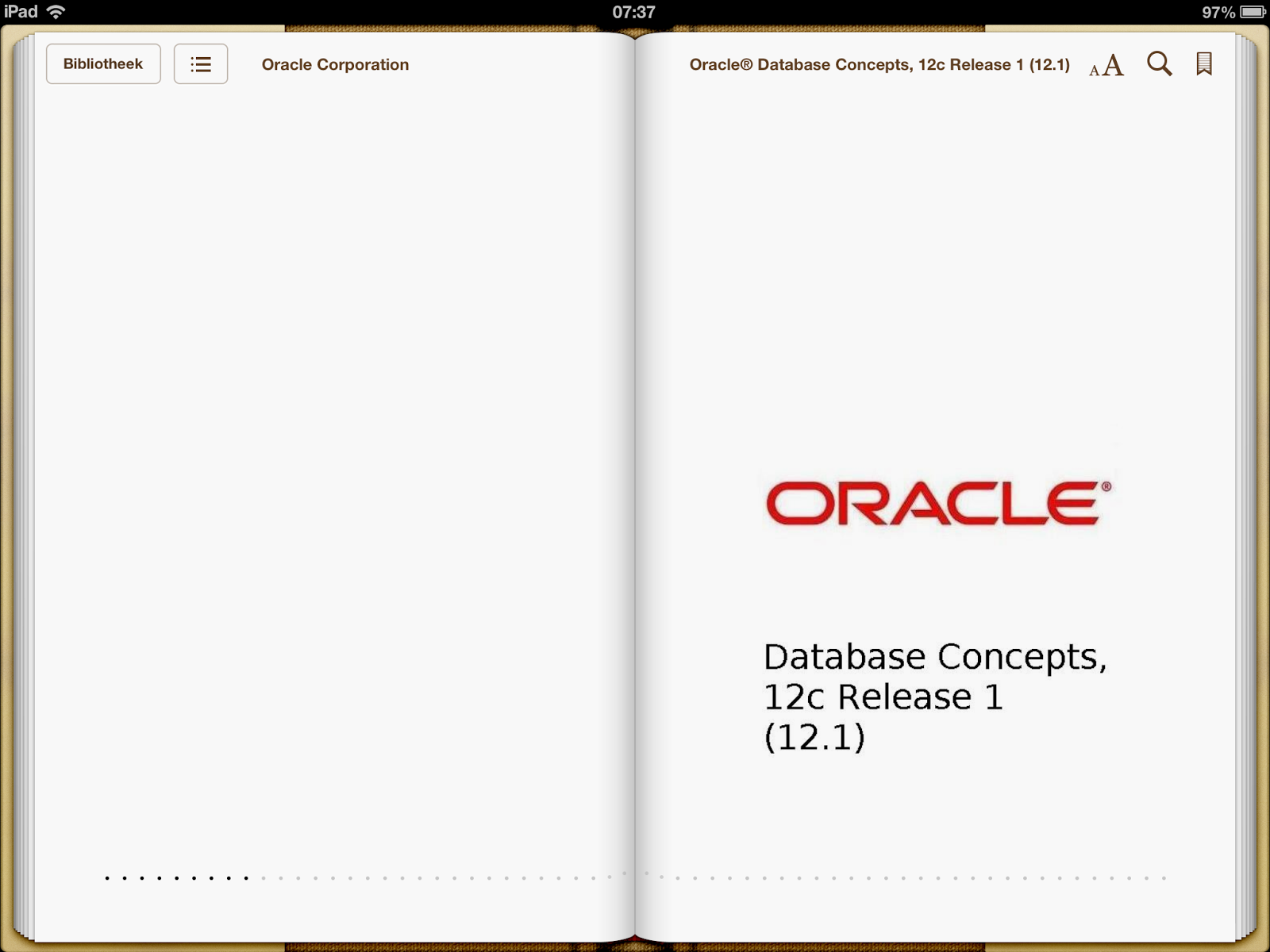Tap the battery indicator icon
The image size is (1270, 952).
pos(1253,11)
